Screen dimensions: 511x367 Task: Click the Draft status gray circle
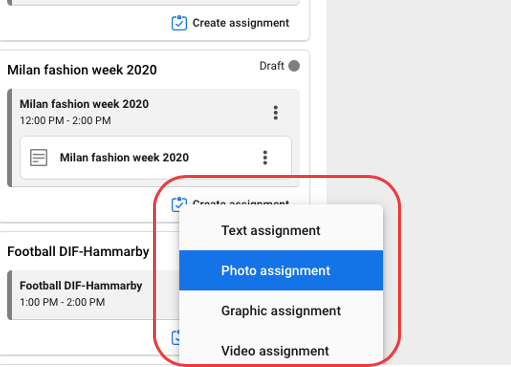point(294,66)
